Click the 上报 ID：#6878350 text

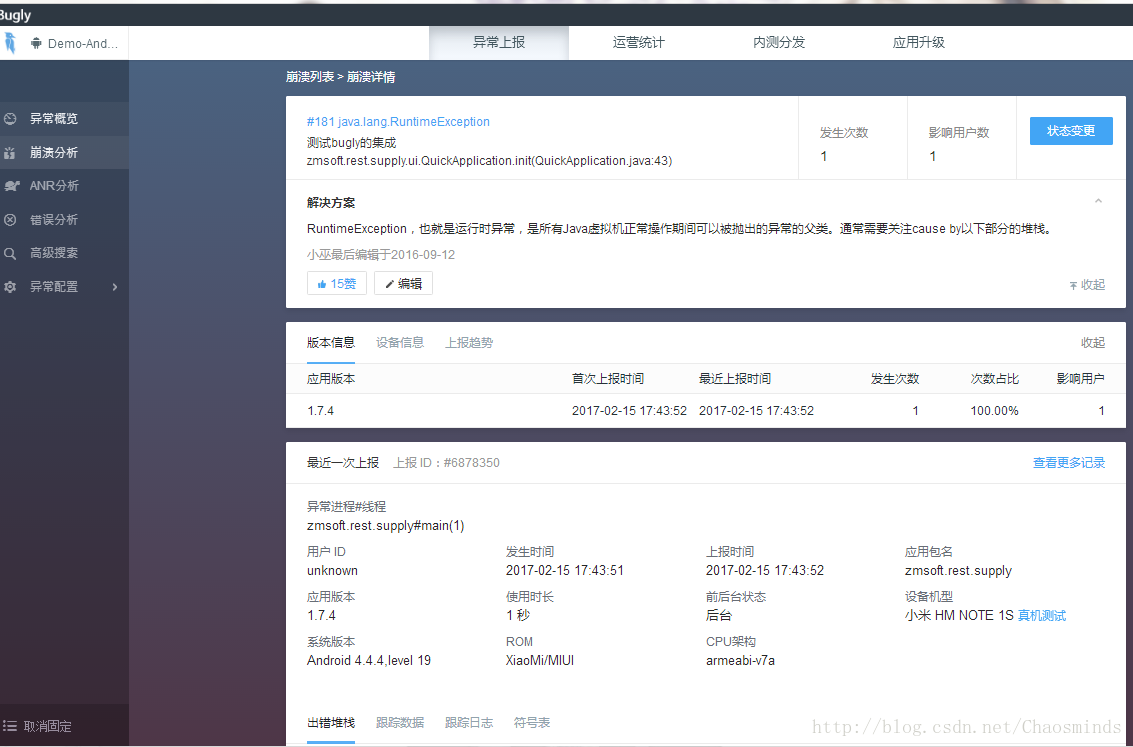[446, 462]
